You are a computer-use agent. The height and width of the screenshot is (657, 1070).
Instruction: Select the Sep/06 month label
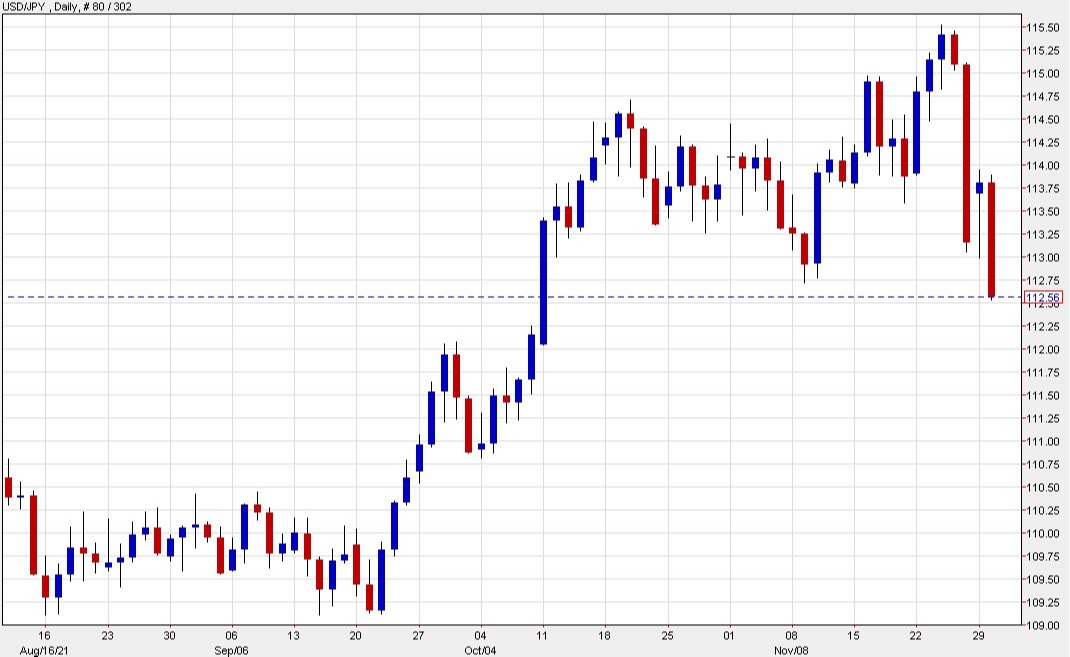(x=231, y=651)
